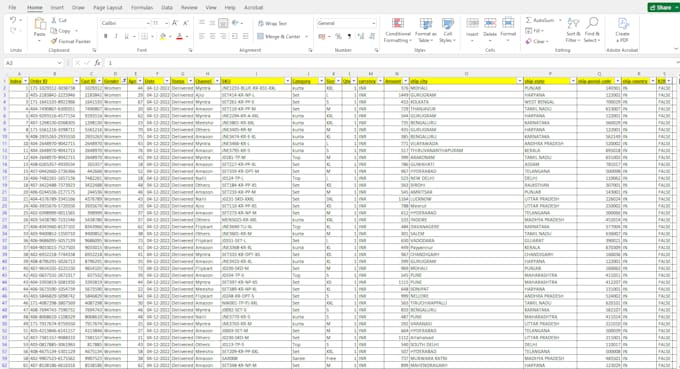680x369 pixels.
Task: Switch to the Insert tab
Action: point(57,7)
